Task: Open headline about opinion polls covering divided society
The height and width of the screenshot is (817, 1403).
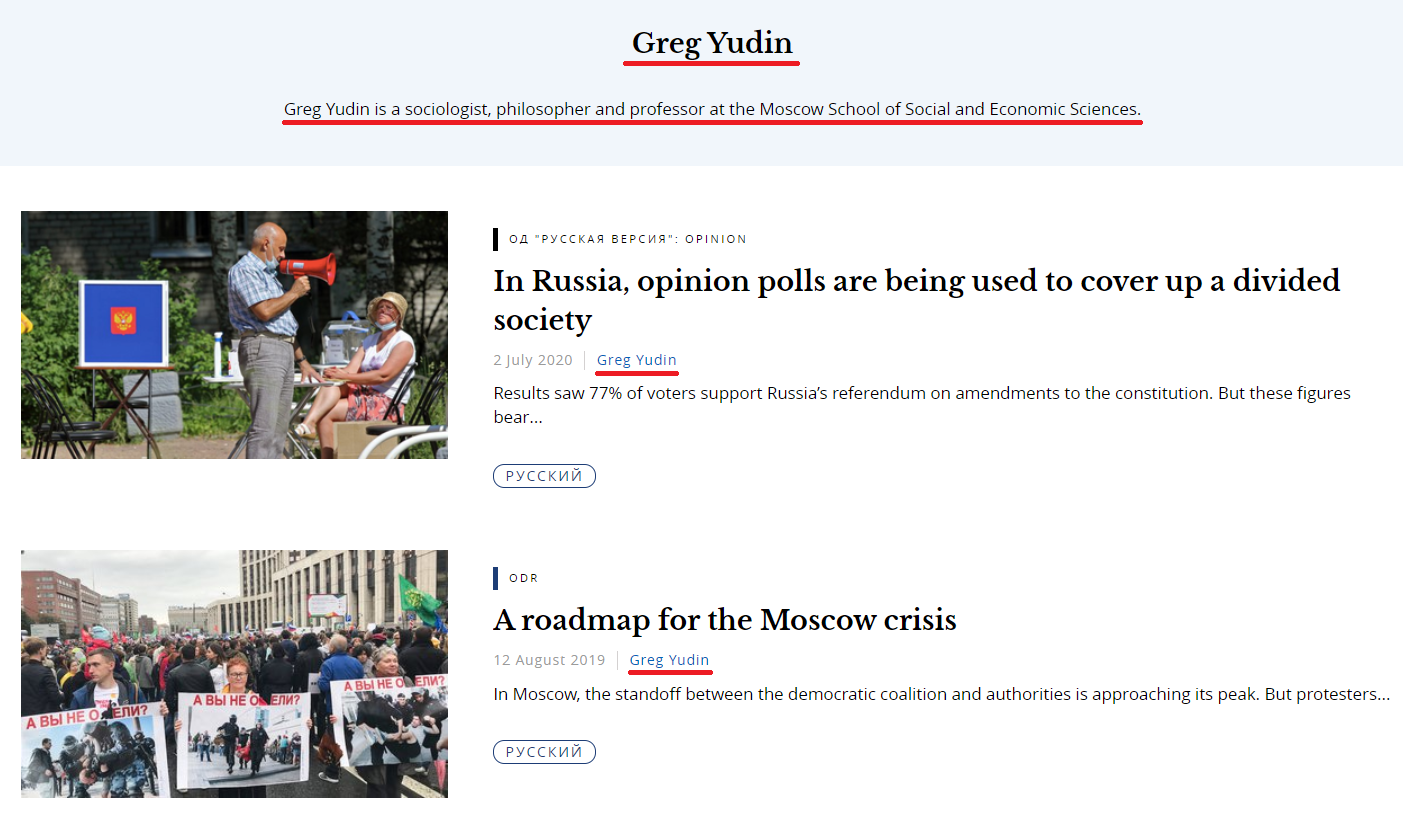Action: pyautogui.click(x=917, y=300)
